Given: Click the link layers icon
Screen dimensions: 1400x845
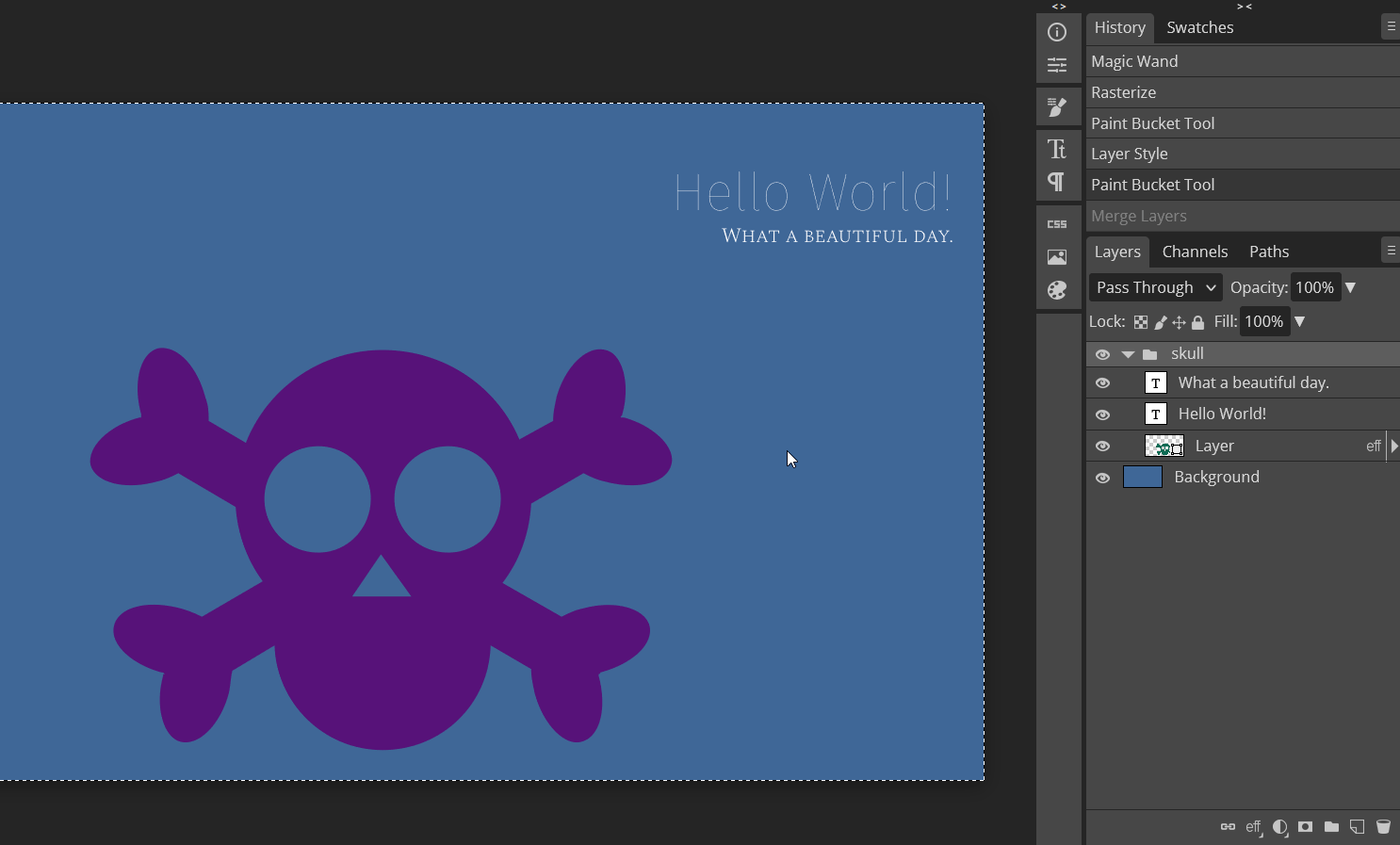Looking at the screenshot, I should 1227,826.
